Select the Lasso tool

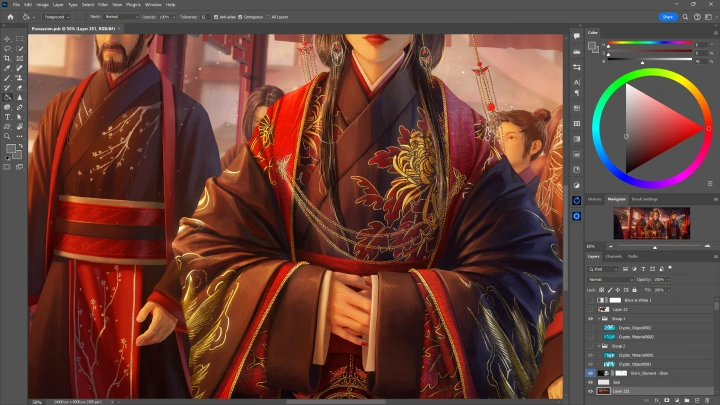coord(7,49)
